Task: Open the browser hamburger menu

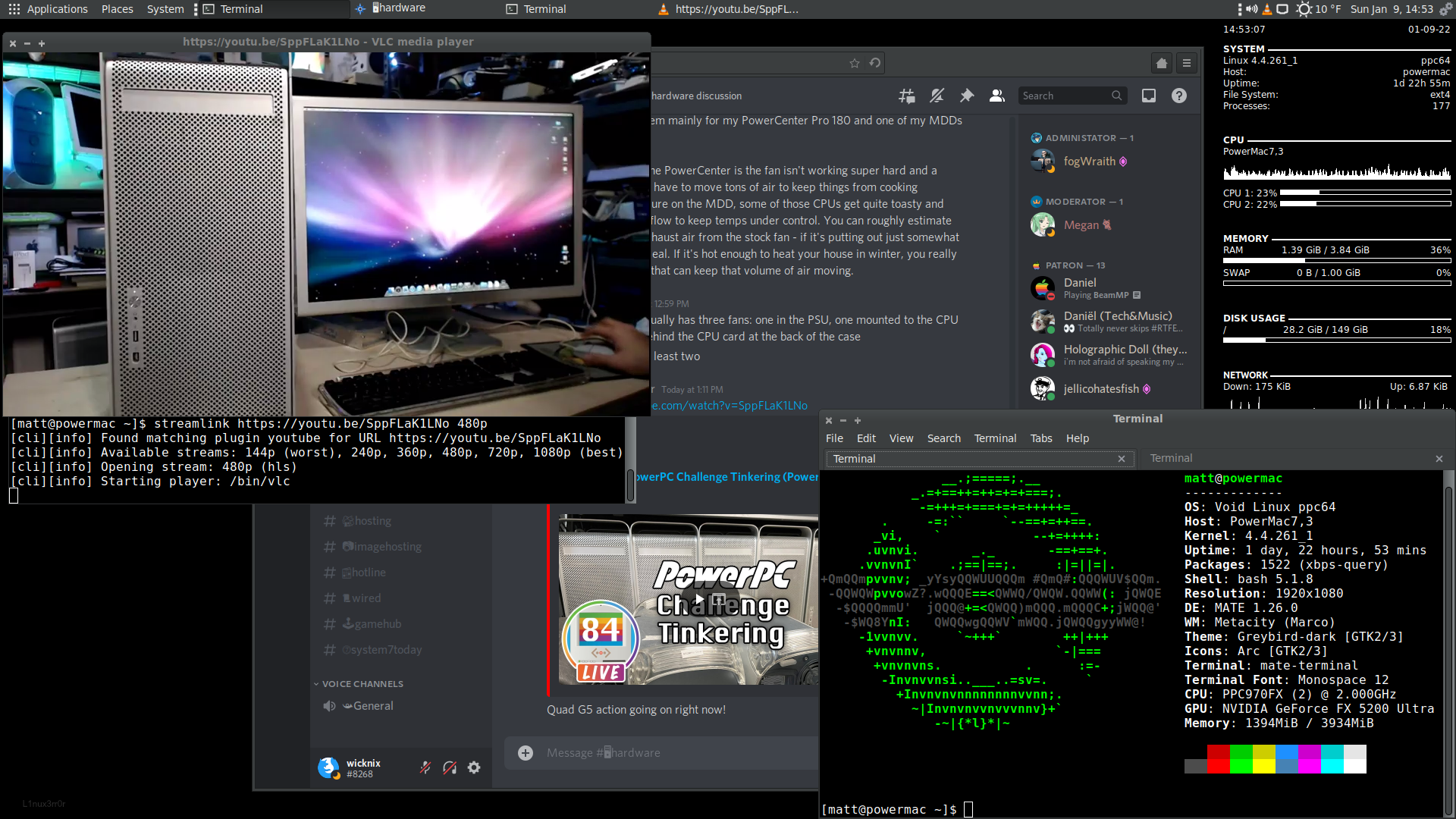Action: tap(1187, 63)
